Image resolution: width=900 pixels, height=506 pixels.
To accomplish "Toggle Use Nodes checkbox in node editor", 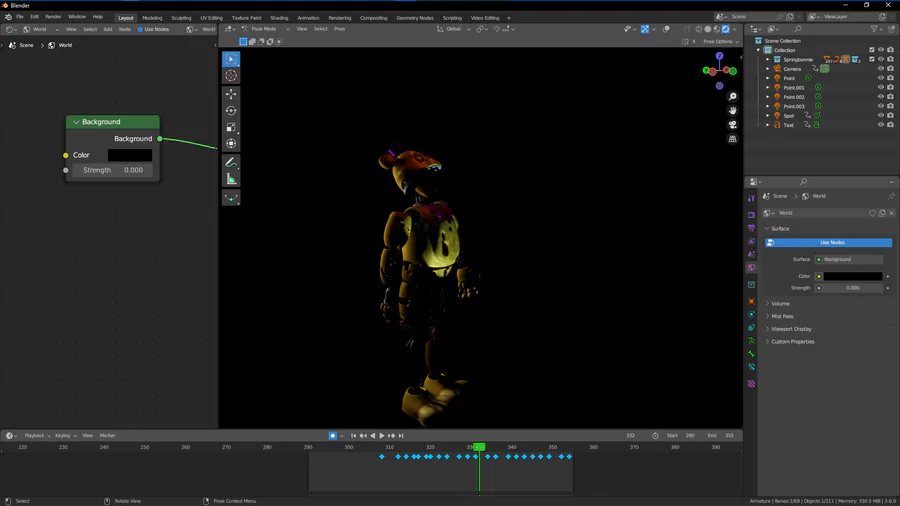I will (140, 29).
